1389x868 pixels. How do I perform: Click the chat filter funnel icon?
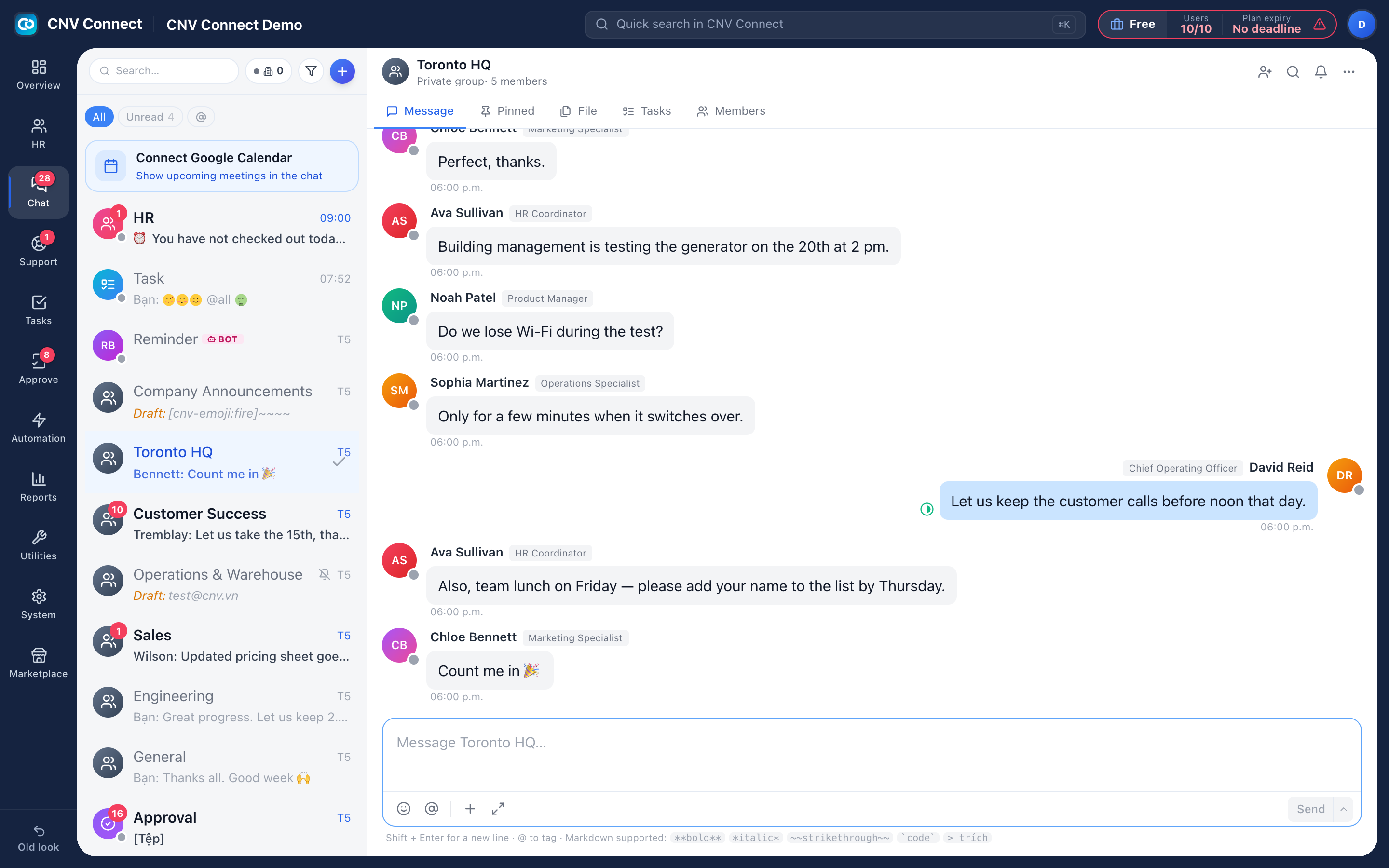(x=311, y=71)
